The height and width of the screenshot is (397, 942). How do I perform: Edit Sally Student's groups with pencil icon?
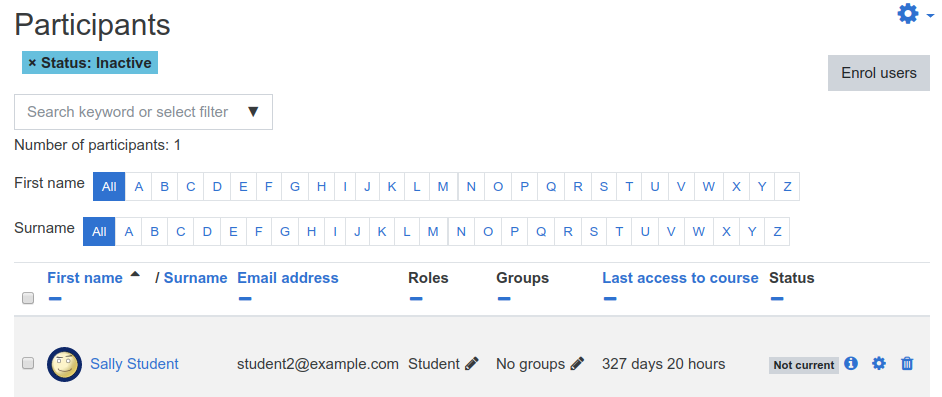577,364
